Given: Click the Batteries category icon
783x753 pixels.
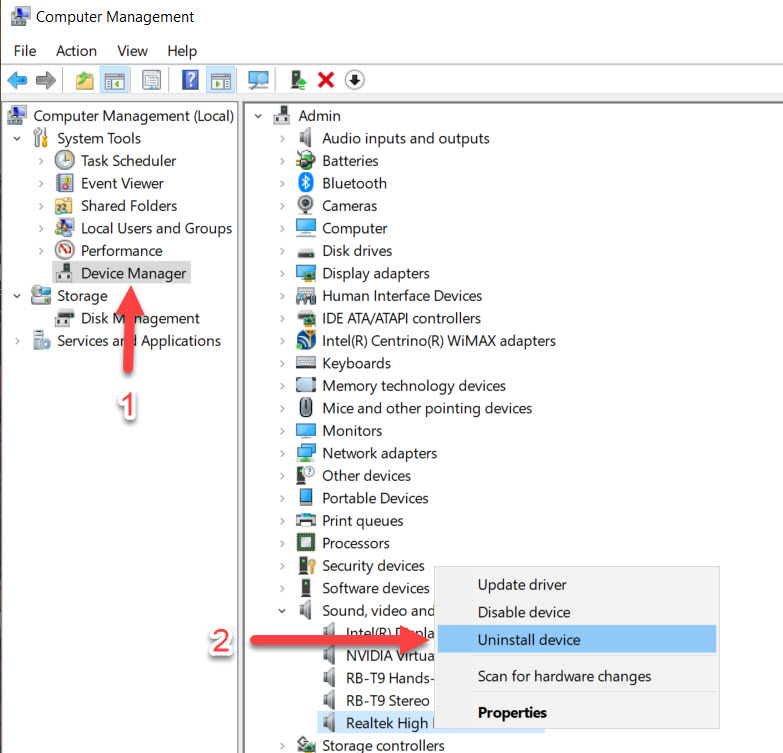Looking at the screenshot, I should pos(306,160).
